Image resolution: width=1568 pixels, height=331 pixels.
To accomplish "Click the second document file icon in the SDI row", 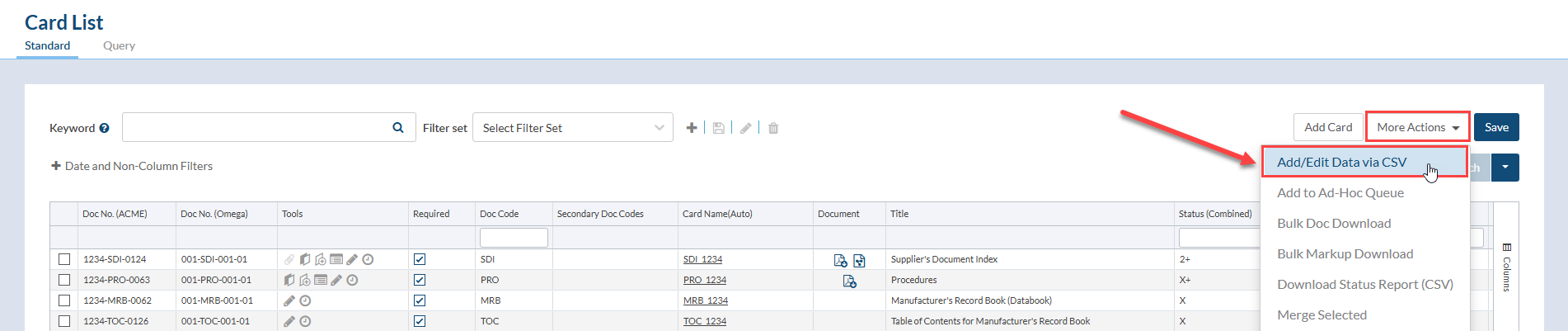I will coord(859,260).
